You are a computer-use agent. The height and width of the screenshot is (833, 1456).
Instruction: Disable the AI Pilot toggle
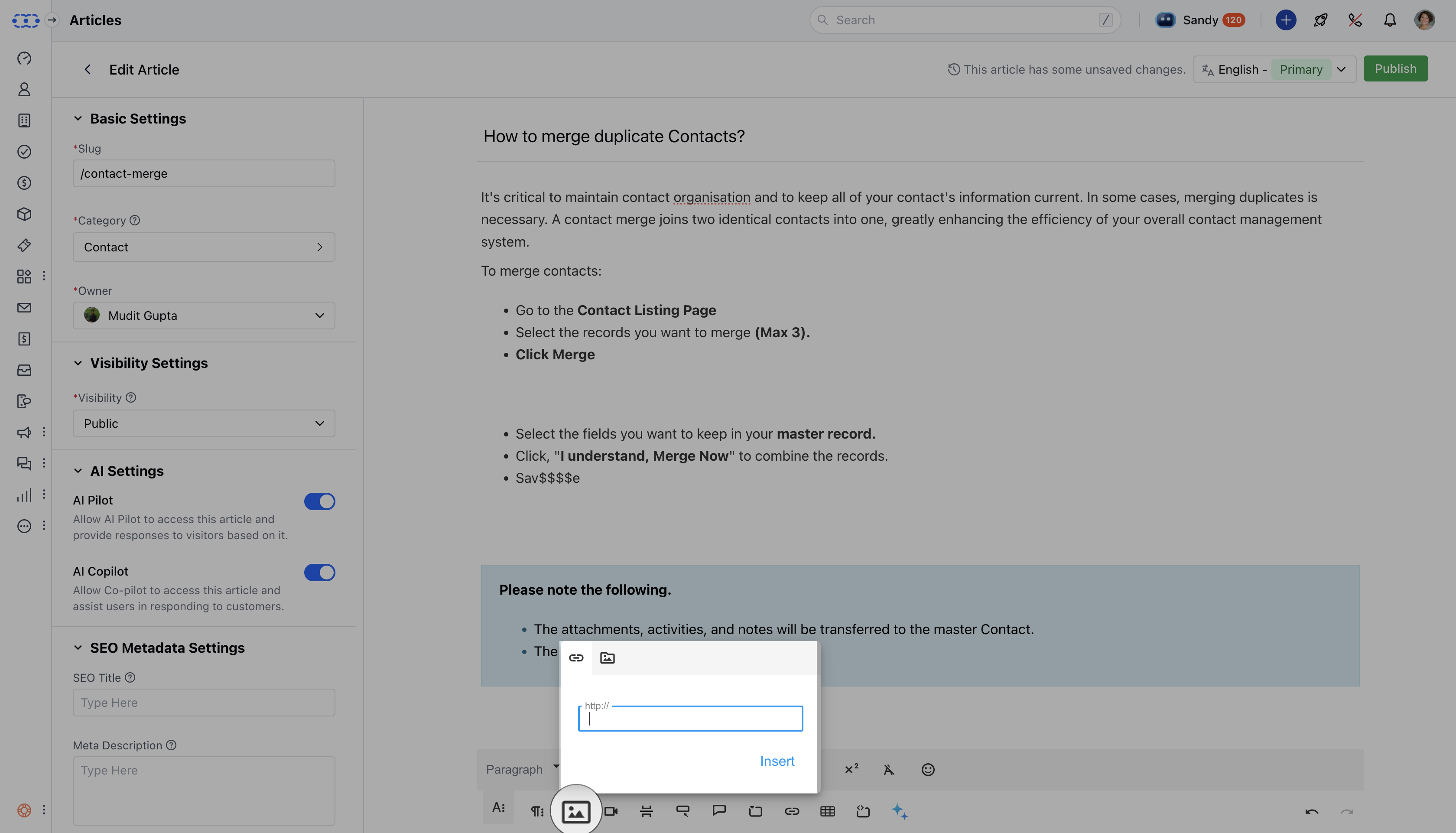tap(319, 501)
